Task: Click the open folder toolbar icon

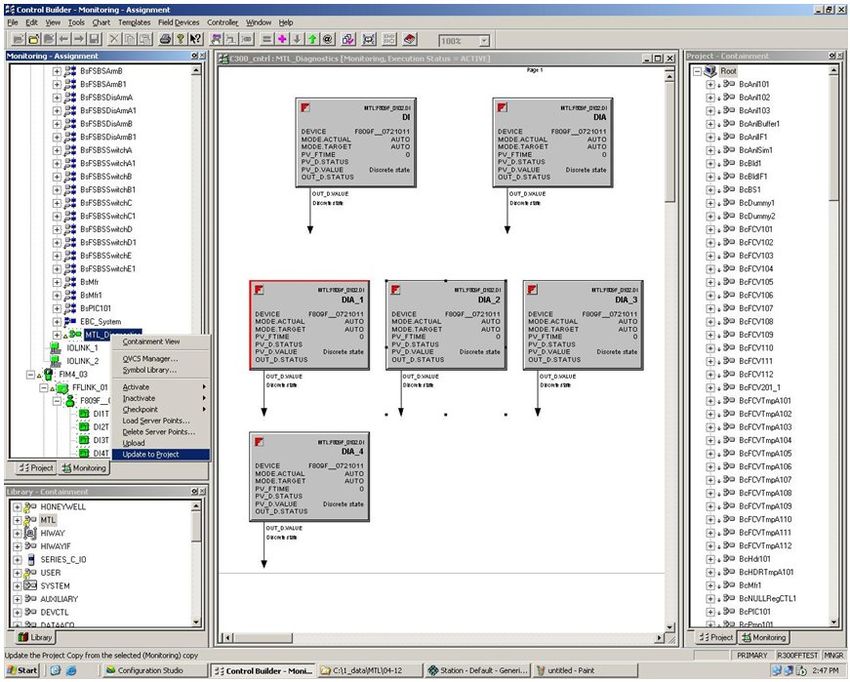Action: click(34, 39)
